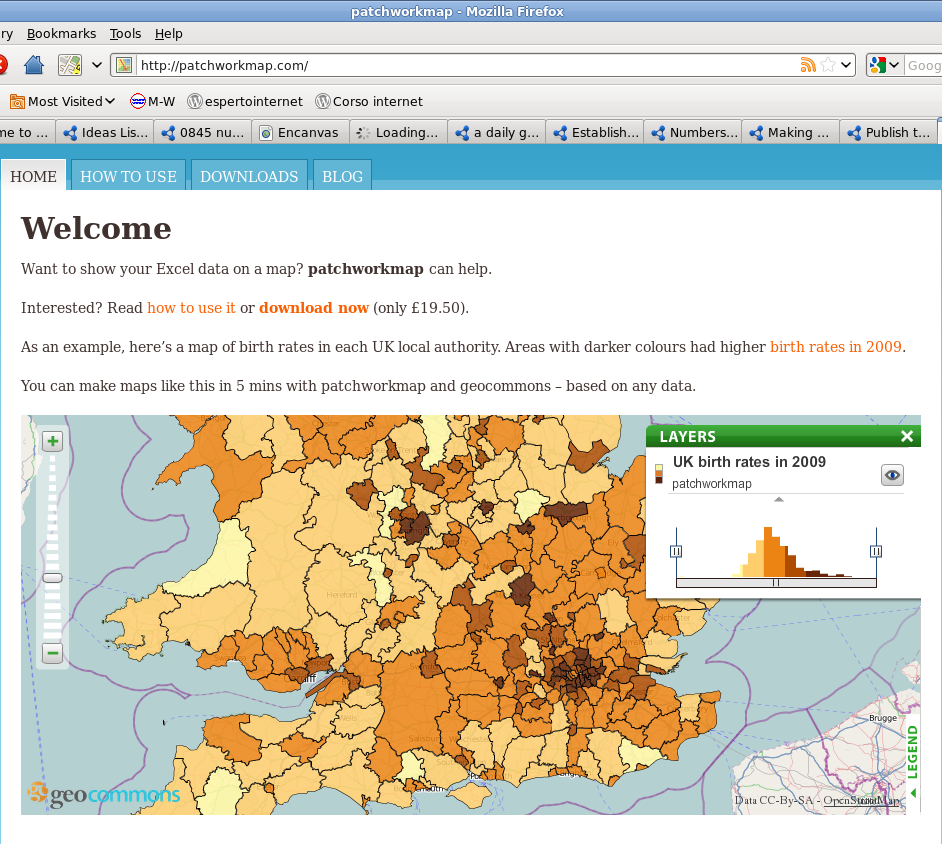Zoom out with the map minus button
Screen dimensions: 942x844
tap(53, 653)
